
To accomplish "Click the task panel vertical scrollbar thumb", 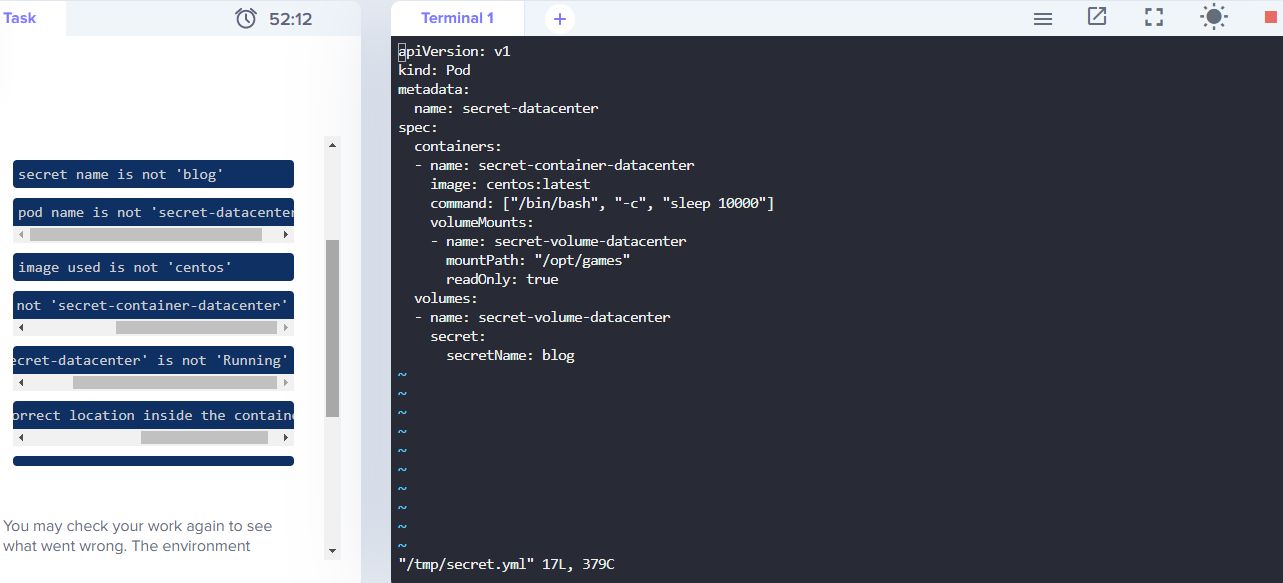I will 333,328.
